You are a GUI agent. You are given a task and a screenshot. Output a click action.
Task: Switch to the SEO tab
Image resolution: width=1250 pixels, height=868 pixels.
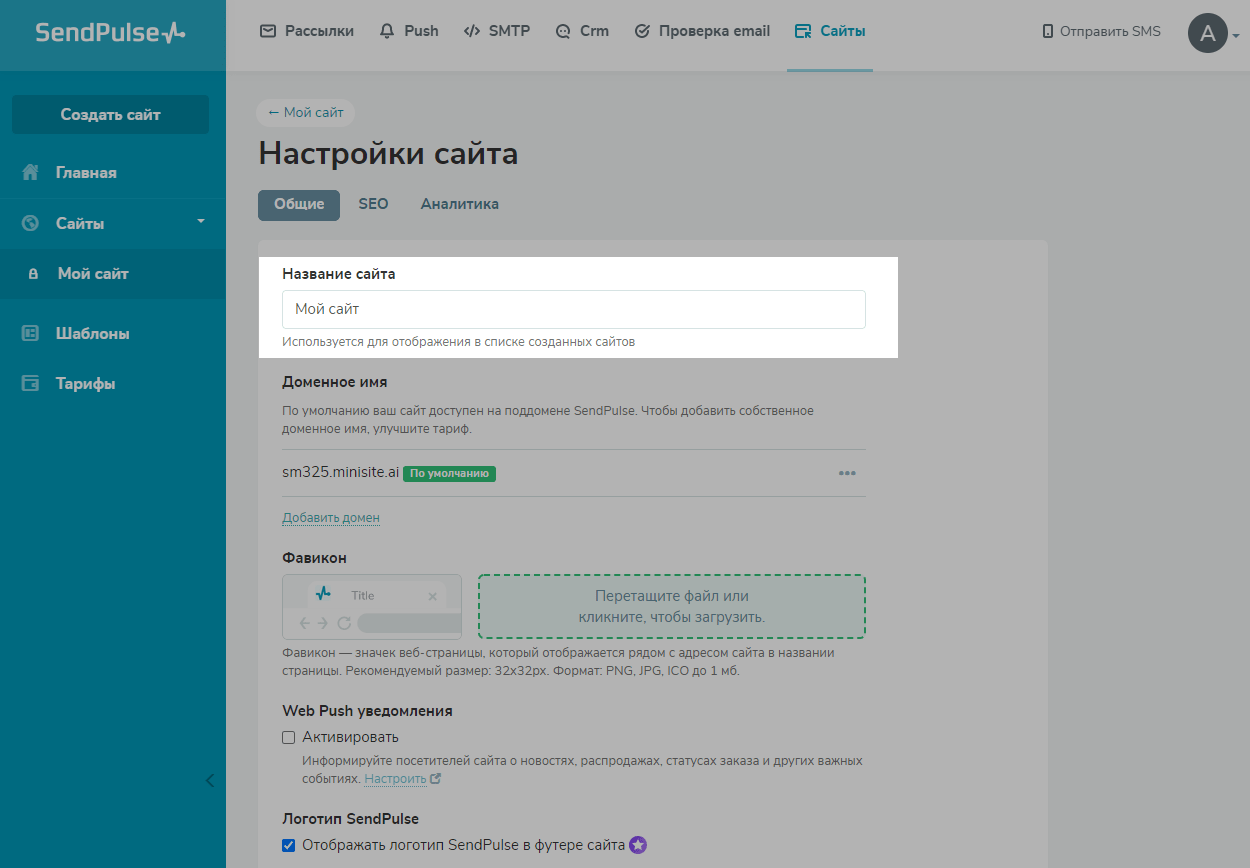(x=373, y=204)
